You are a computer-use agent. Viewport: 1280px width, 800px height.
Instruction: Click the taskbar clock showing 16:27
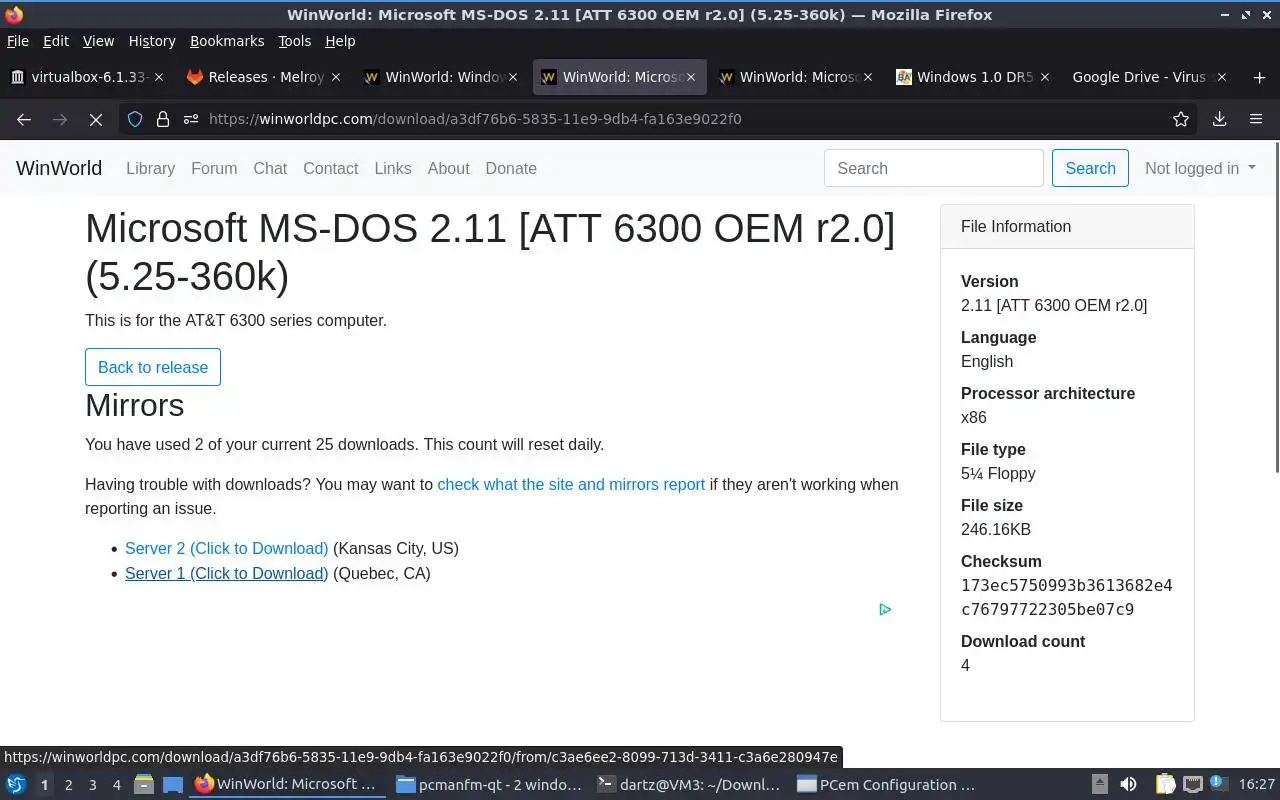(x=1257, y=785)
